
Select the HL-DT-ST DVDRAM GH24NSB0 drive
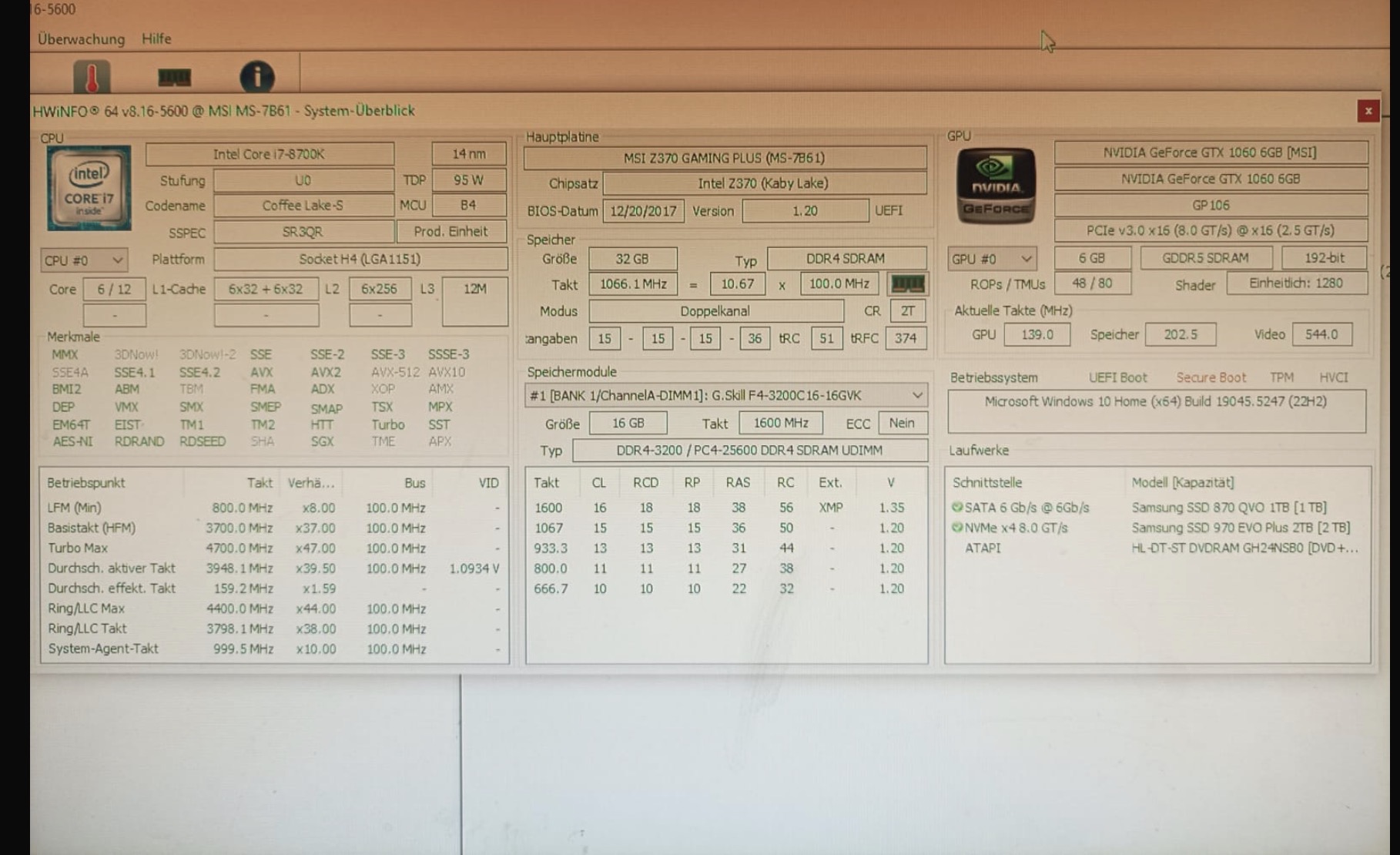coord(1244,548)
